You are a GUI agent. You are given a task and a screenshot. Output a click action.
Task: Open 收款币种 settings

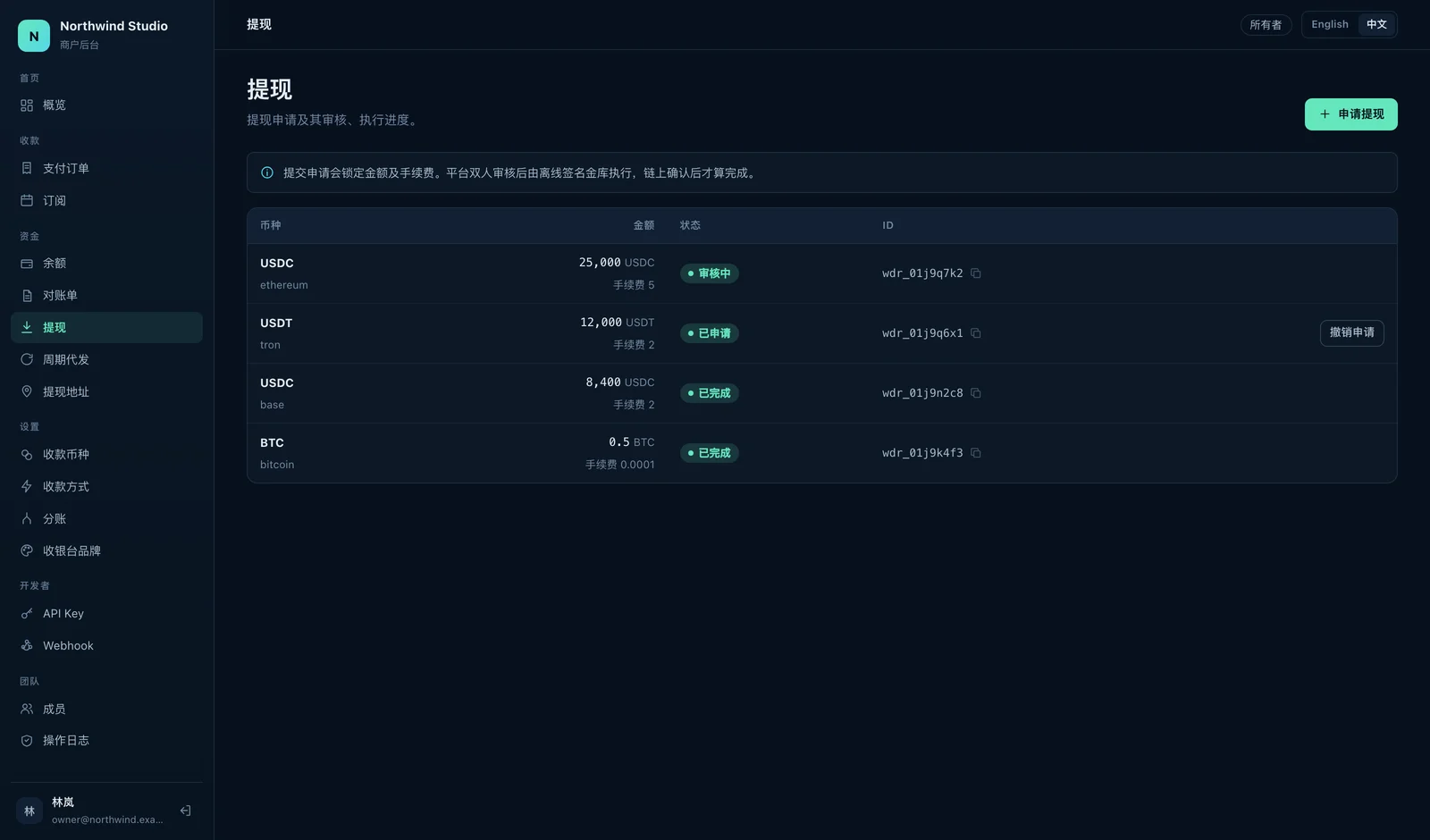106,454
